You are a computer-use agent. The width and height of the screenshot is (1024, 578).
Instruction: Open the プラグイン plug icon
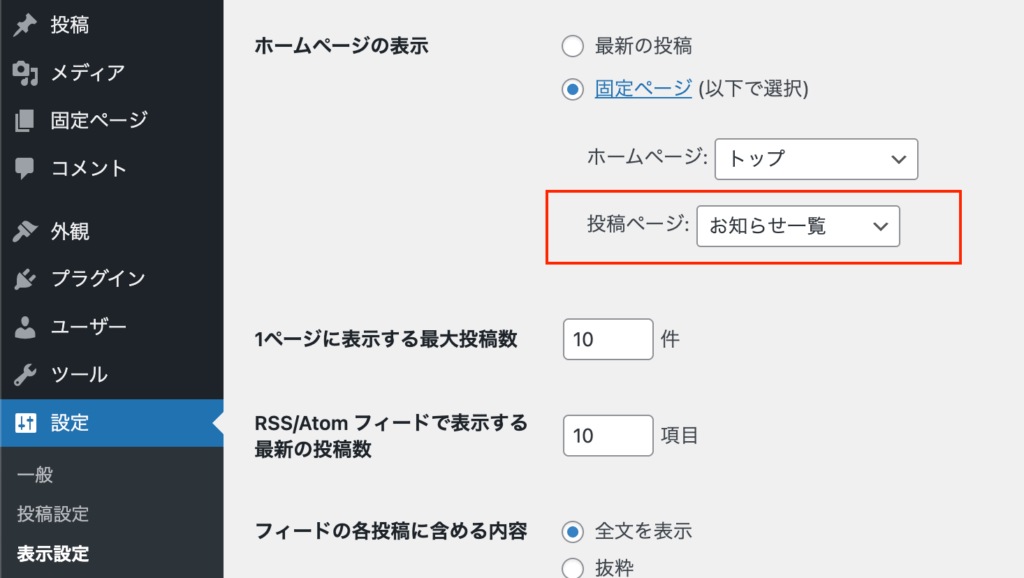(x=25, y=279)
